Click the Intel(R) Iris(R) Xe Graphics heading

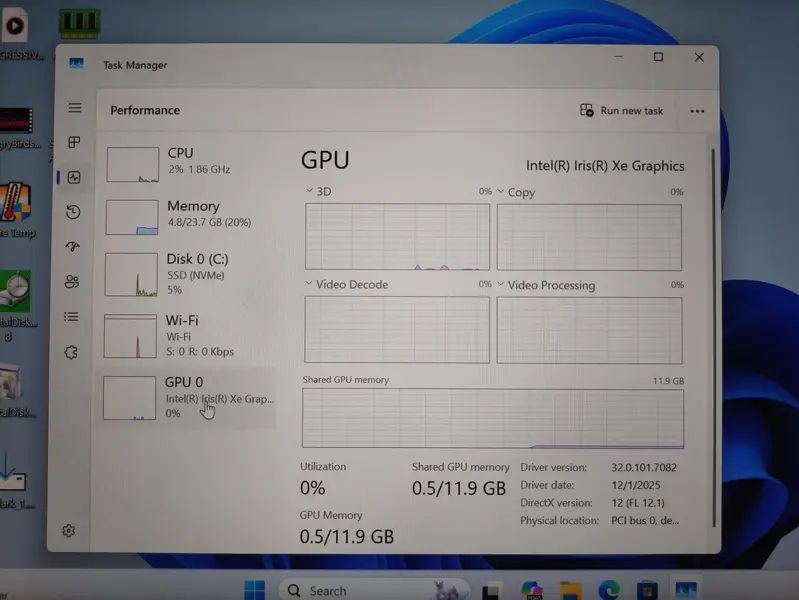coord(605,166)
